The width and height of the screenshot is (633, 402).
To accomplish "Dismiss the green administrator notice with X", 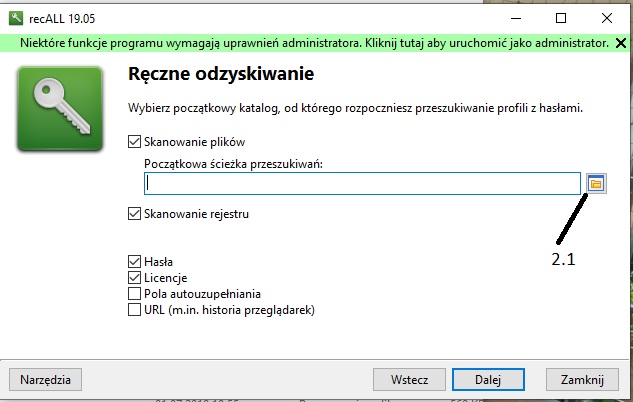I will coord(621,43).
